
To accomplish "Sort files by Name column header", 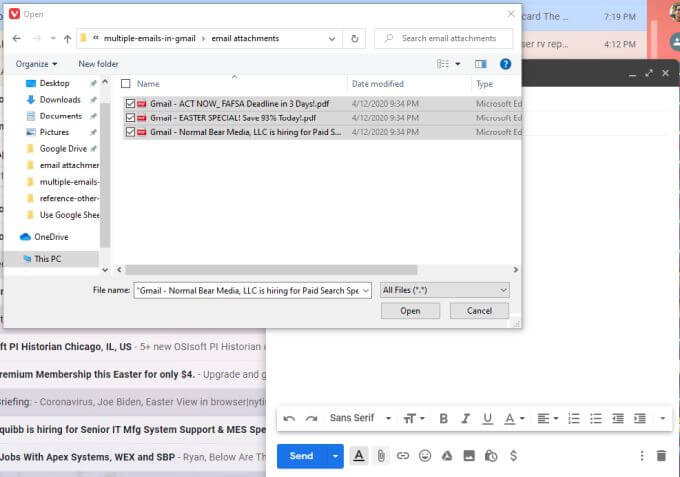I will pyautogui.click(x=148, y=84).
